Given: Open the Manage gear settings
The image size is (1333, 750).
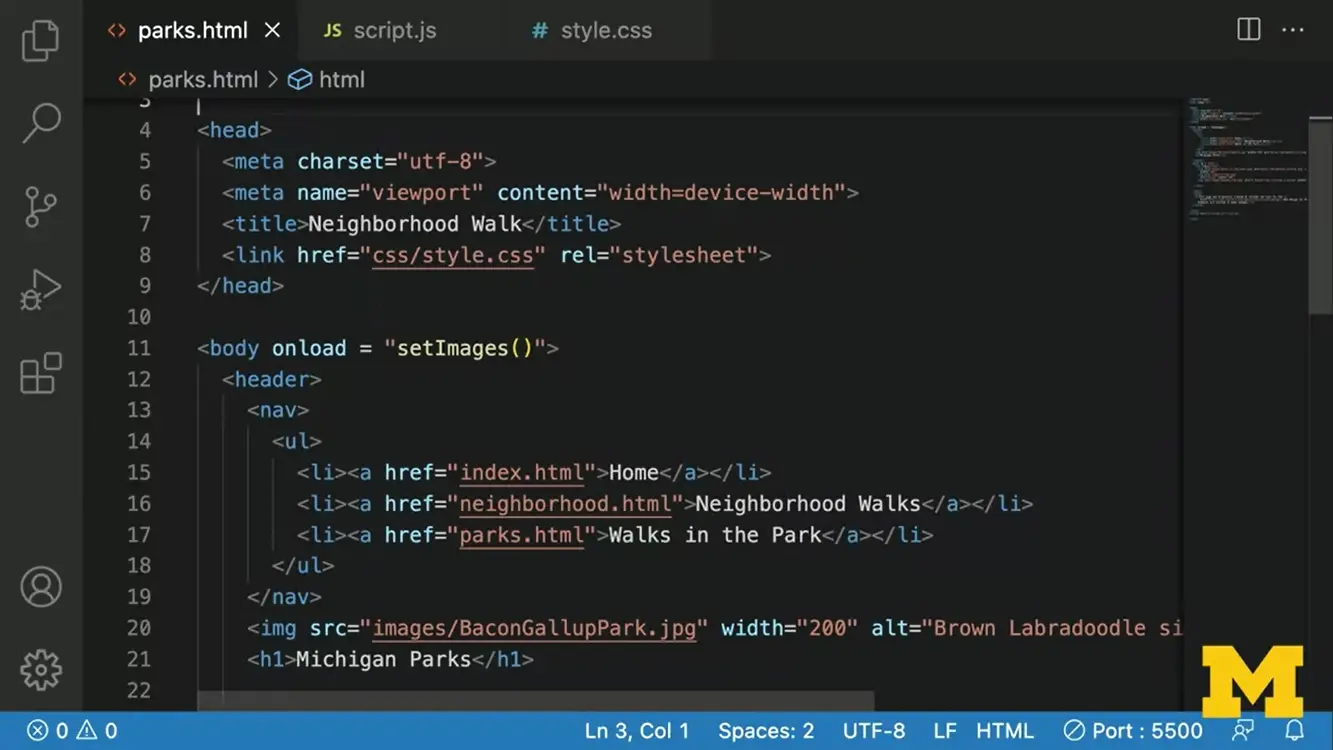Looking at the screenshot, I should [x=41, y=670].
